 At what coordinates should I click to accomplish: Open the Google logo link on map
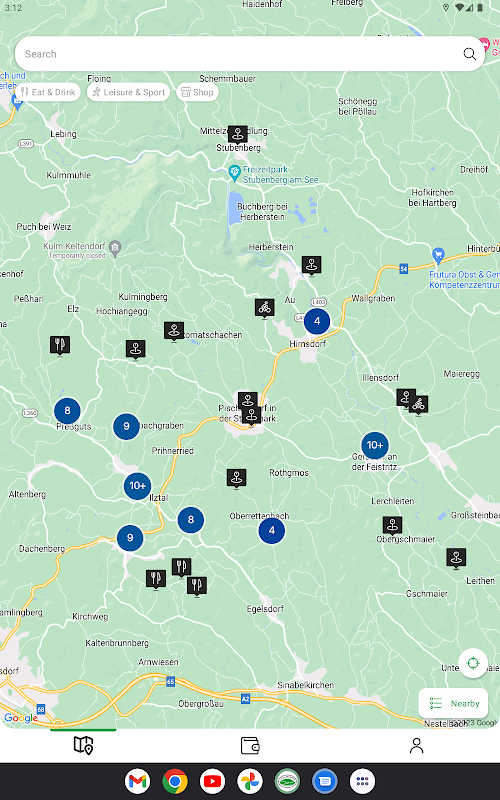click(x=21, y=718)
